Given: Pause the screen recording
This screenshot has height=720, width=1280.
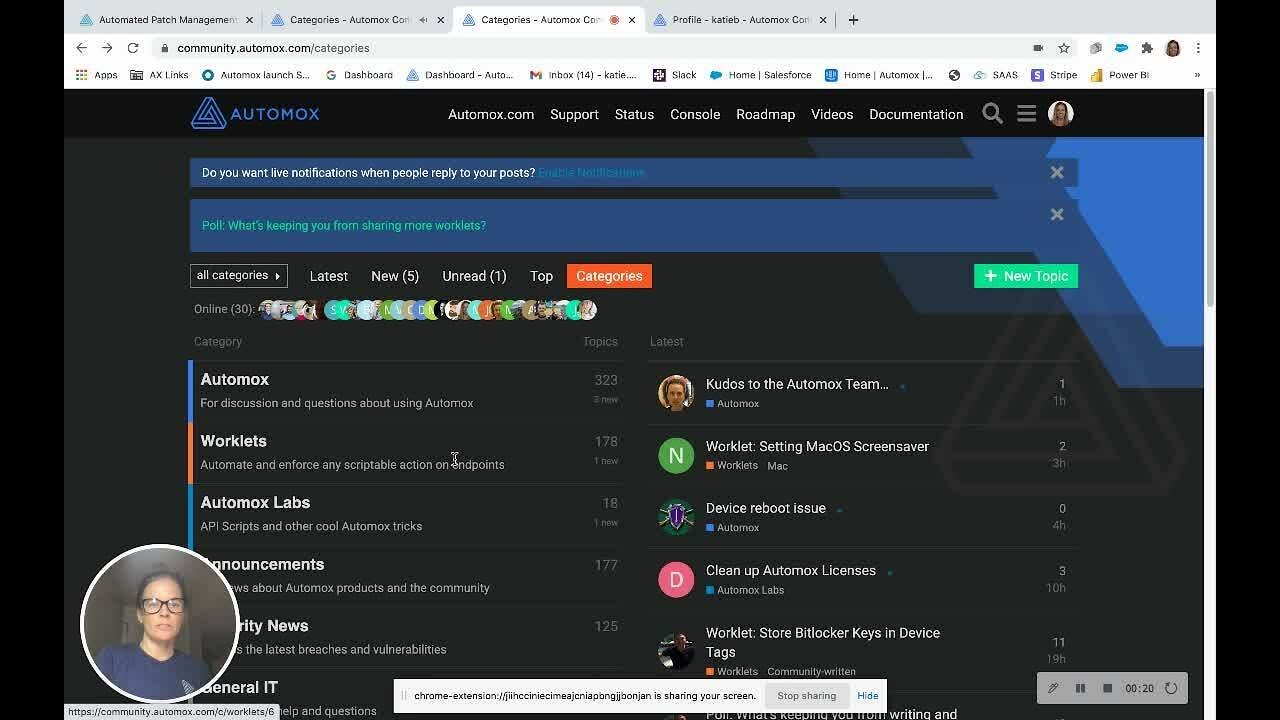Looking at the screenshot, I should click(x=1080, y=688).
